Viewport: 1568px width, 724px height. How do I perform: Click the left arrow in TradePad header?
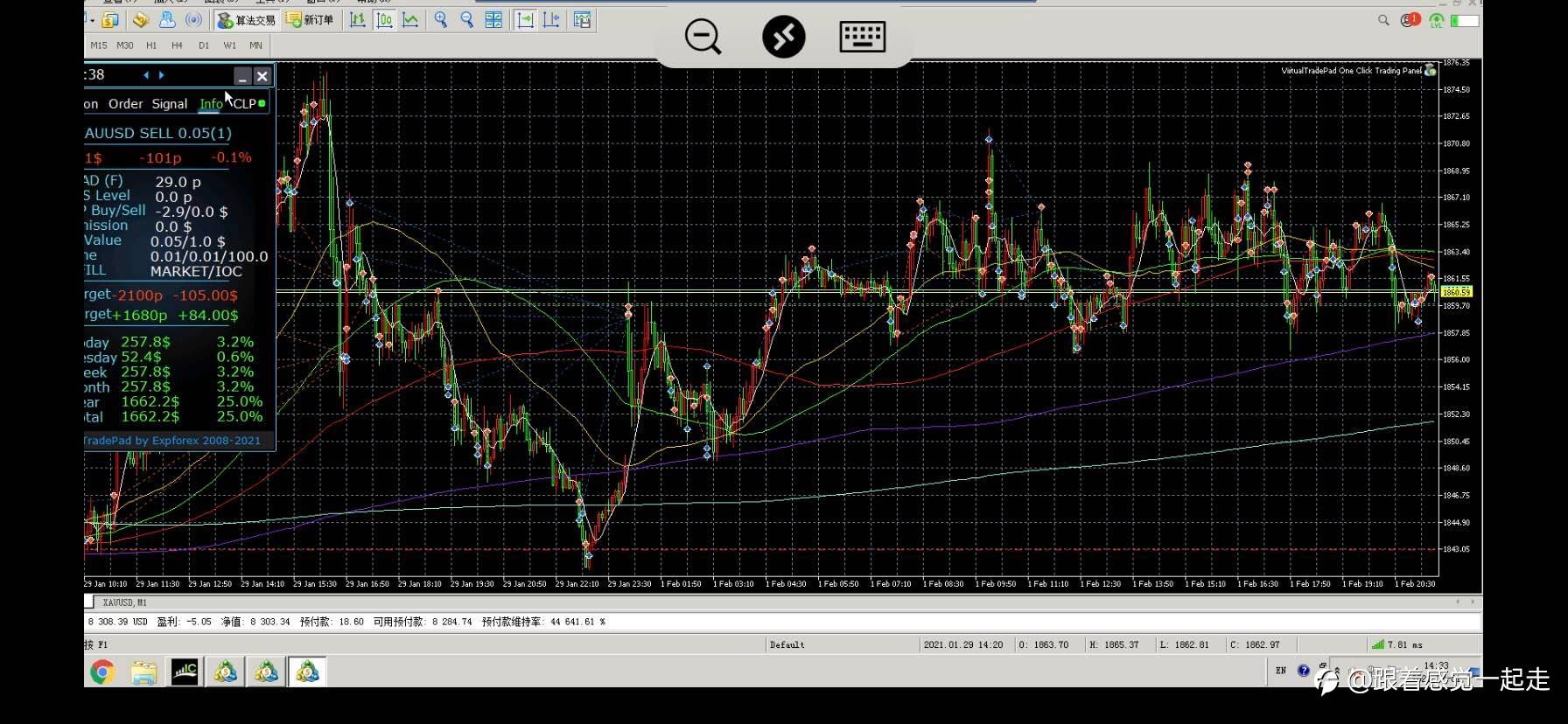(x=146, y=75)
